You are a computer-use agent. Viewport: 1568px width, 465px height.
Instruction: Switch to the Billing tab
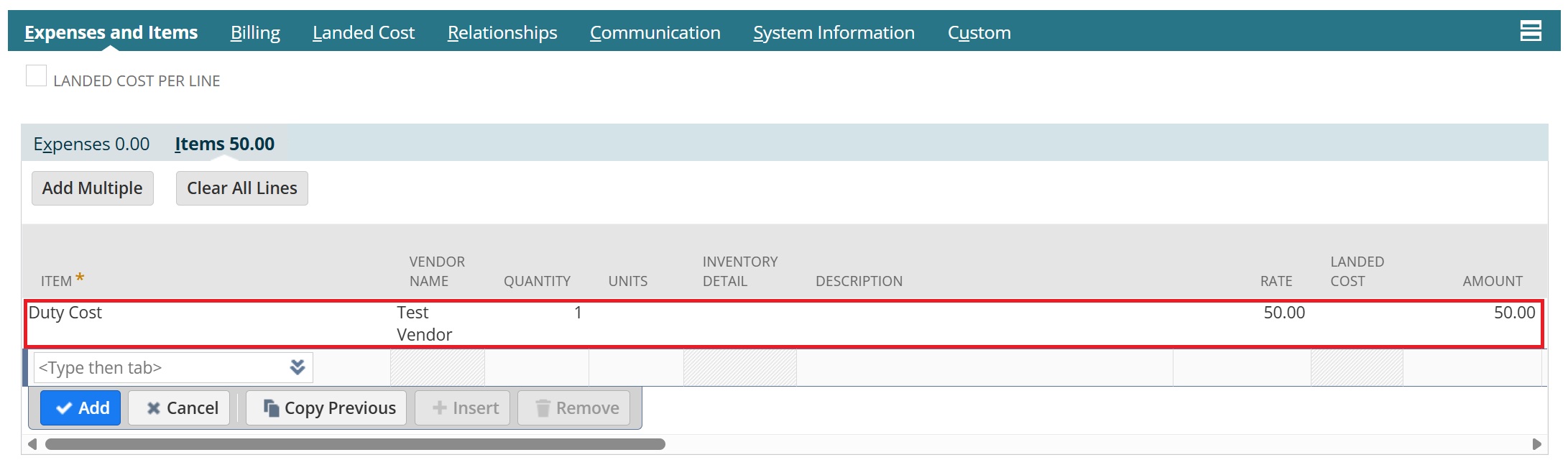tap(255, 32)
